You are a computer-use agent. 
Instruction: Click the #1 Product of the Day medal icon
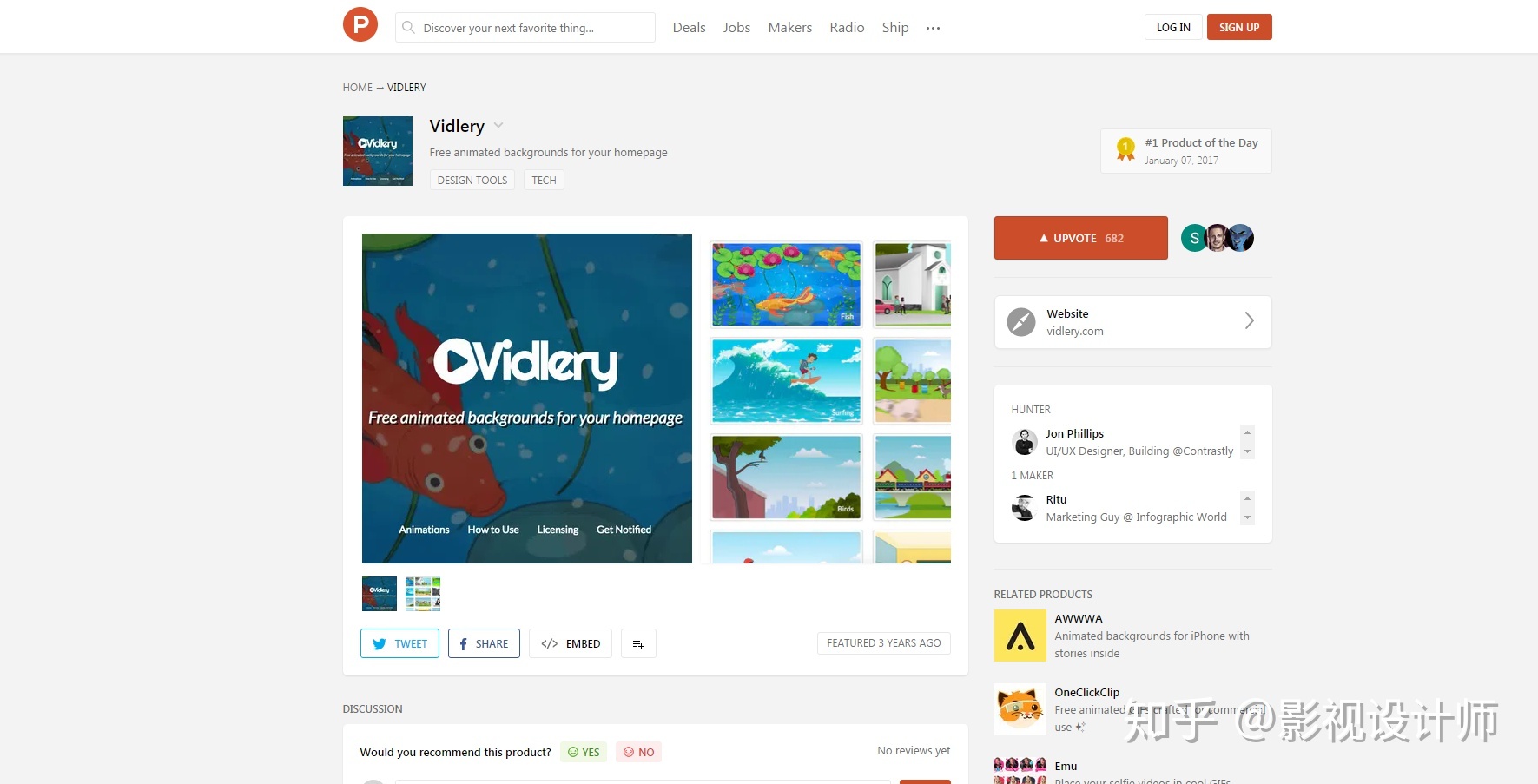(1125, 149)
